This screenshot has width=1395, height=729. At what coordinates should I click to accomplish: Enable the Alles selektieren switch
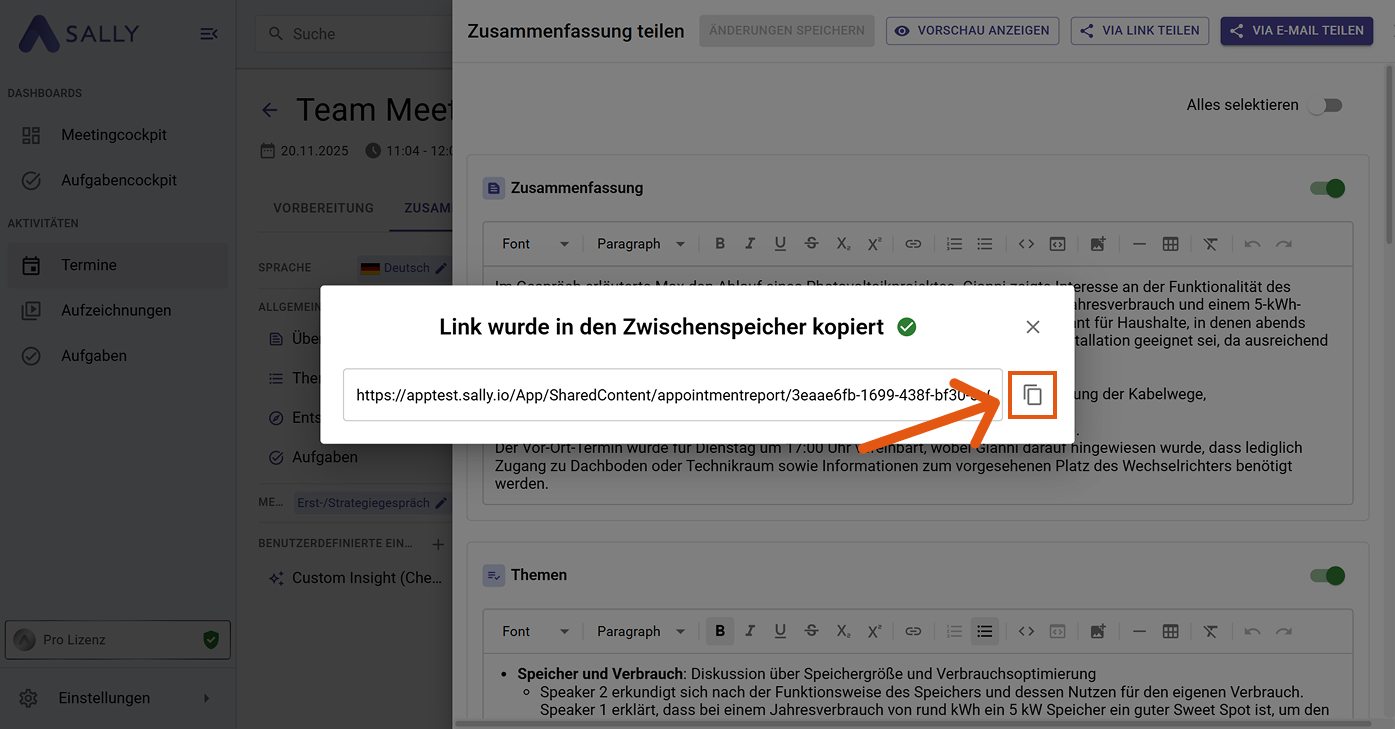pyautogui.click(x=1325, y=105)
